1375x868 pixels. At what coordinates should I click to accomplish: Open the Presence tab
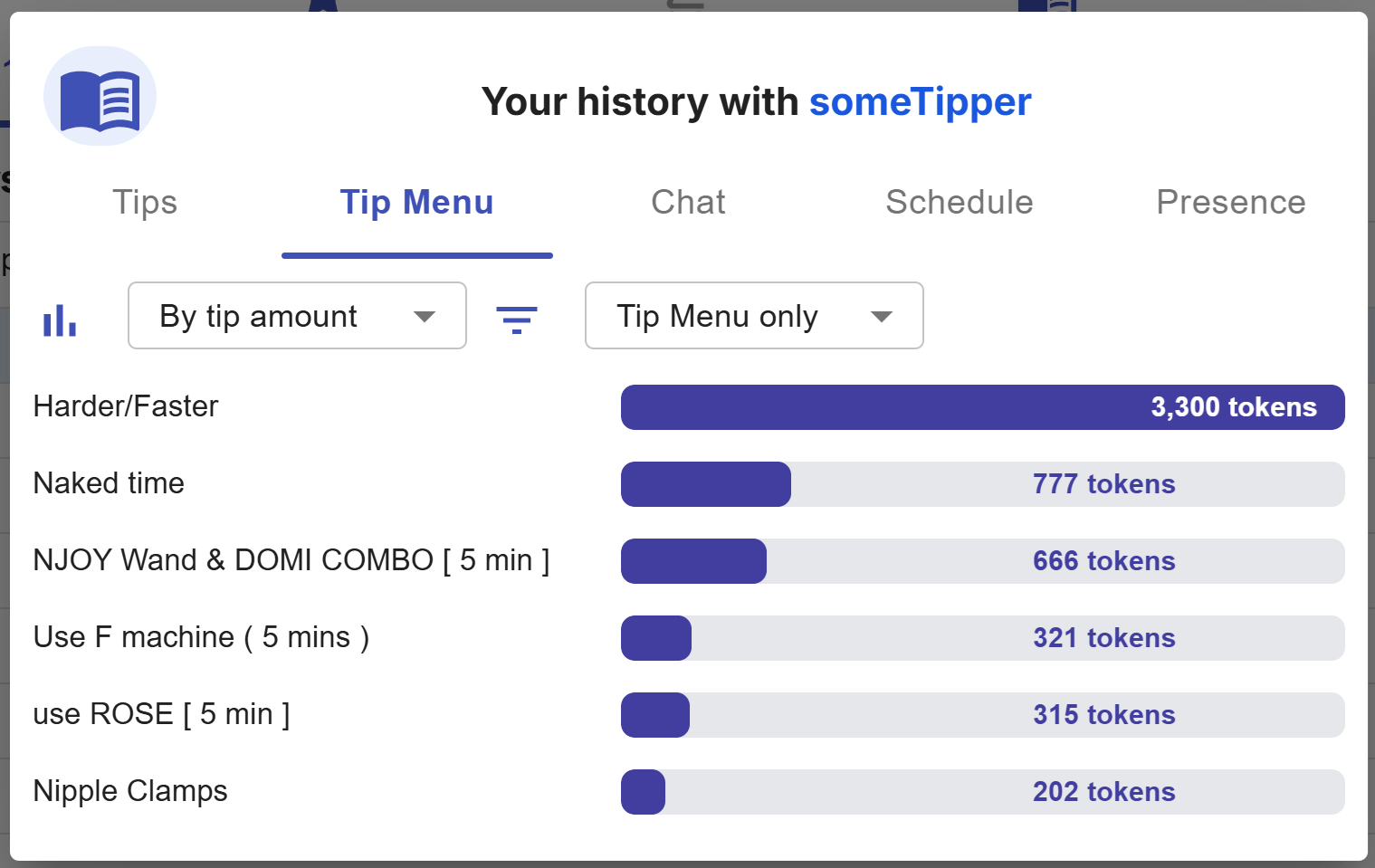1231,202
